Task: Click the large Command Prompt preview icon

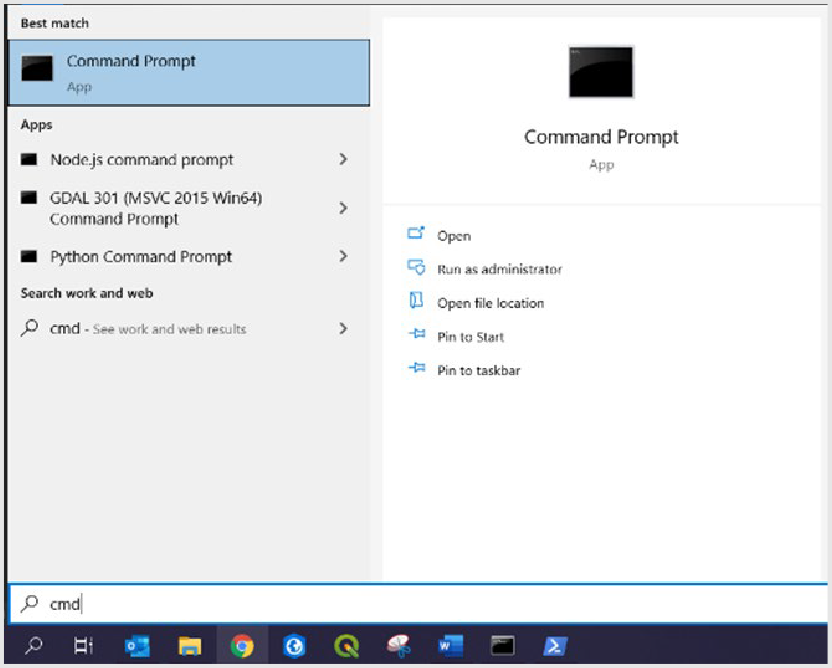Action: pyautogui.click(x=601, y=70)
